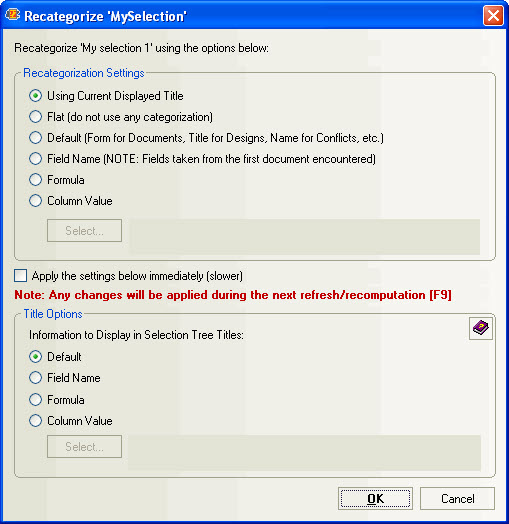This screenshot has width=509, height=524.
Task: Click the Select button in Title Options
Action: pos(84,446)
